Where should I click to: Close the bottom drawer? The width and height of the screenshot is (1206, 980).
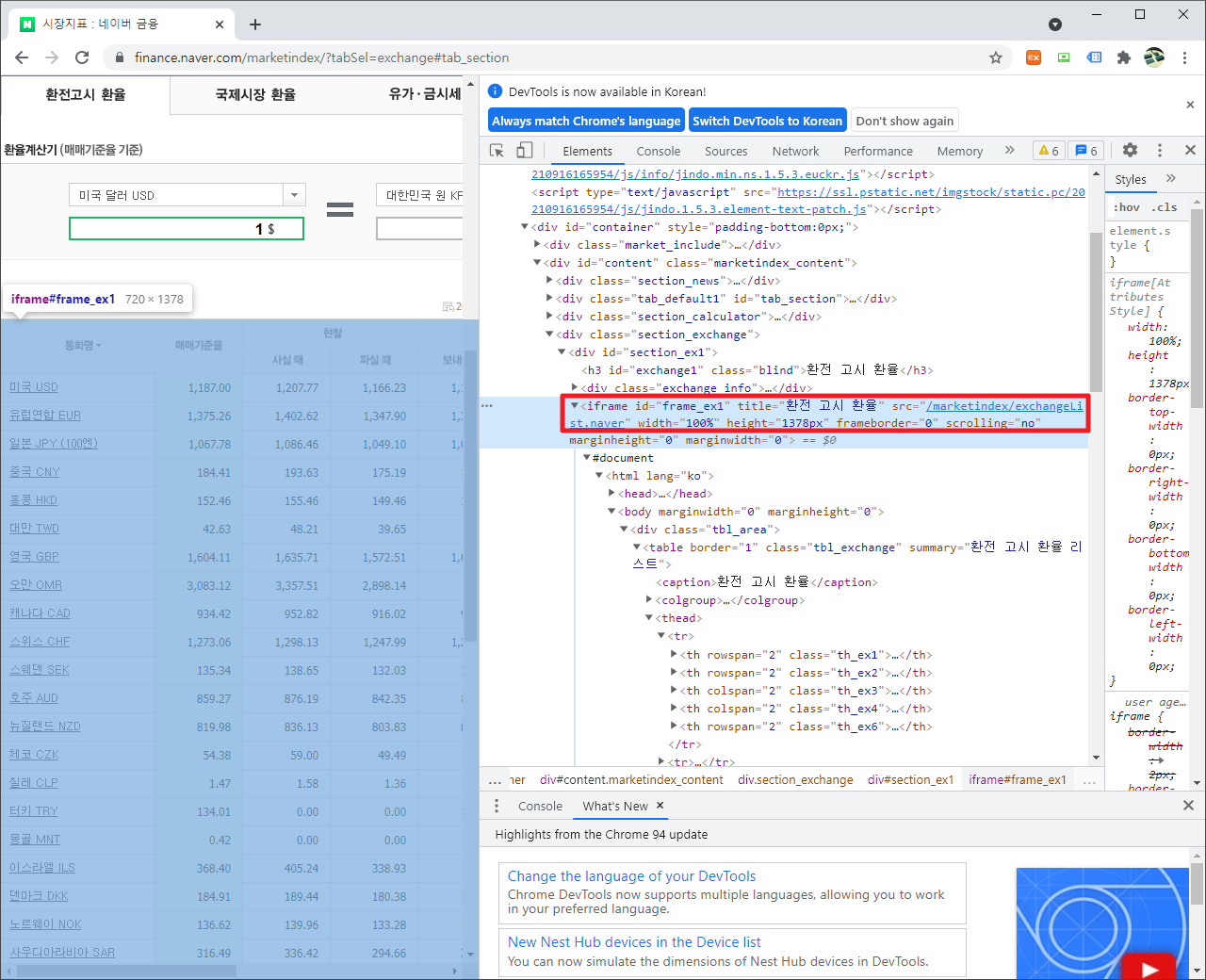1188,806
